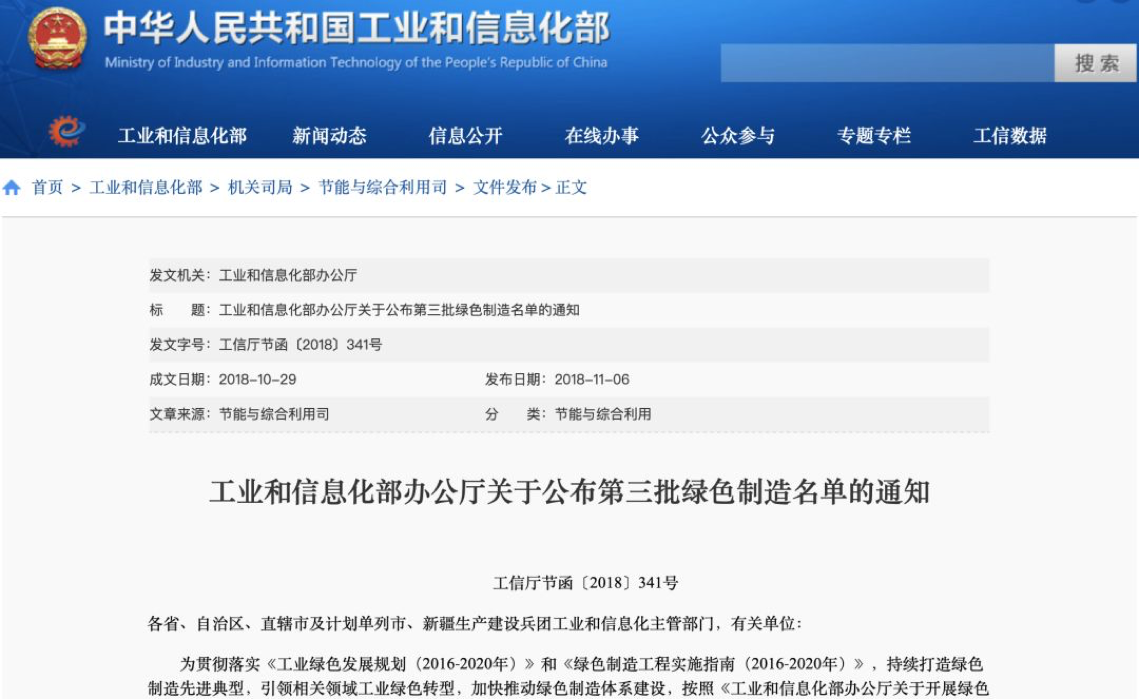
Task: Click the large article headline
Action: point(570,492)
